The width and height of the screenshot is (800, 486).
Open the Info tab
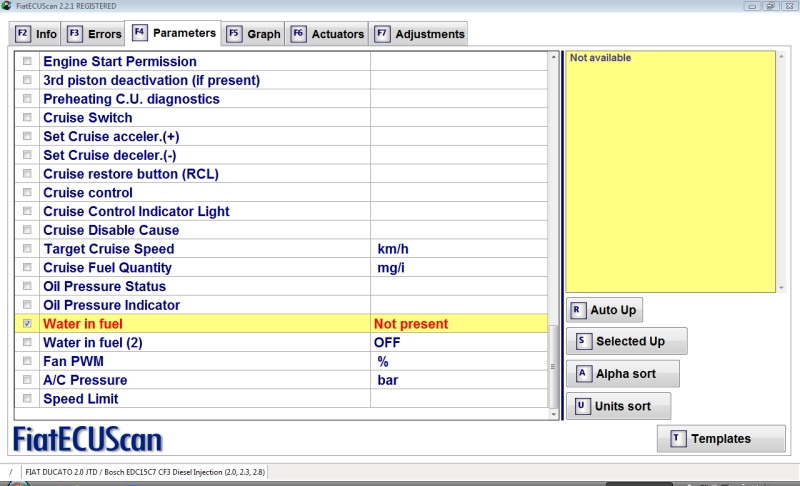(x=35, y=34)
